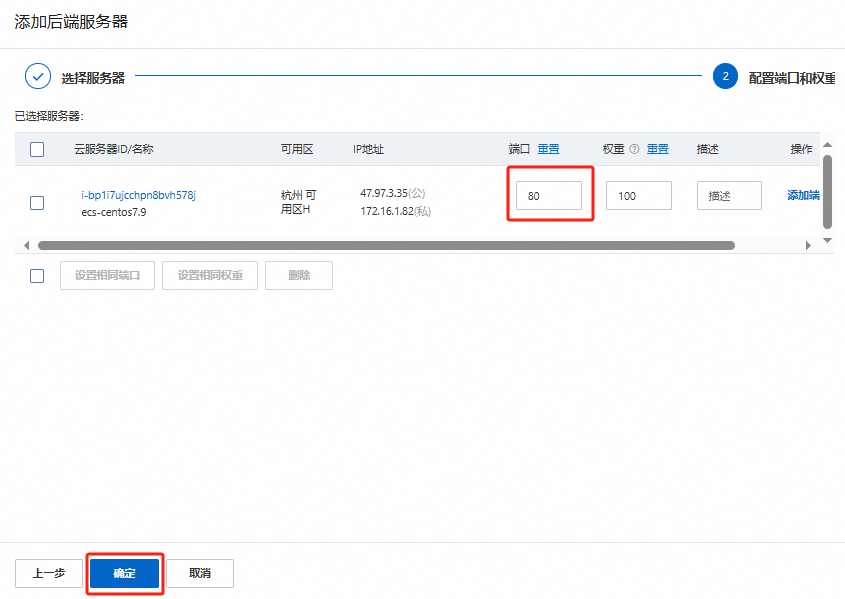
Task: Click the vertical scrollbar down arrow
Action: (x=828, y=240)
